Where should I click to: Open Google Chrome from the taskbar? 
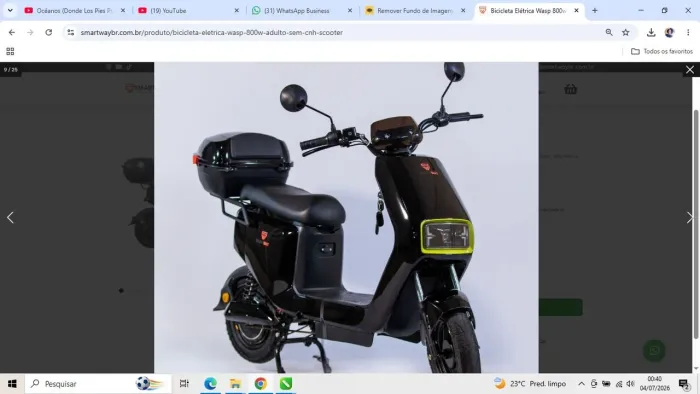coord(261,384)
